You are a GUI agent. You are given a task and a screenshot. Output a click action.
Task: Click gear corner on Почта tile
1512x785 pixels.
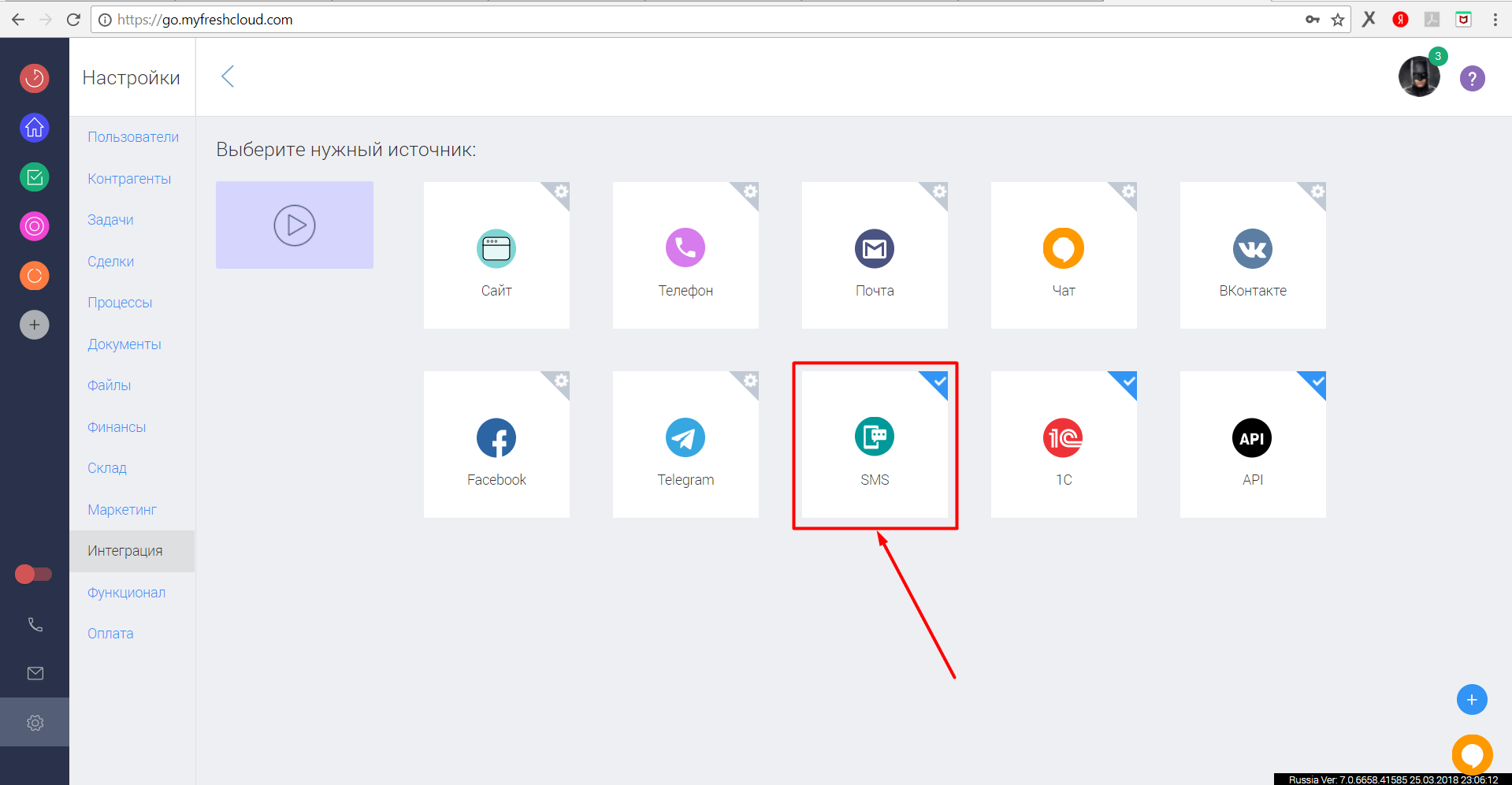coord(938,192)
